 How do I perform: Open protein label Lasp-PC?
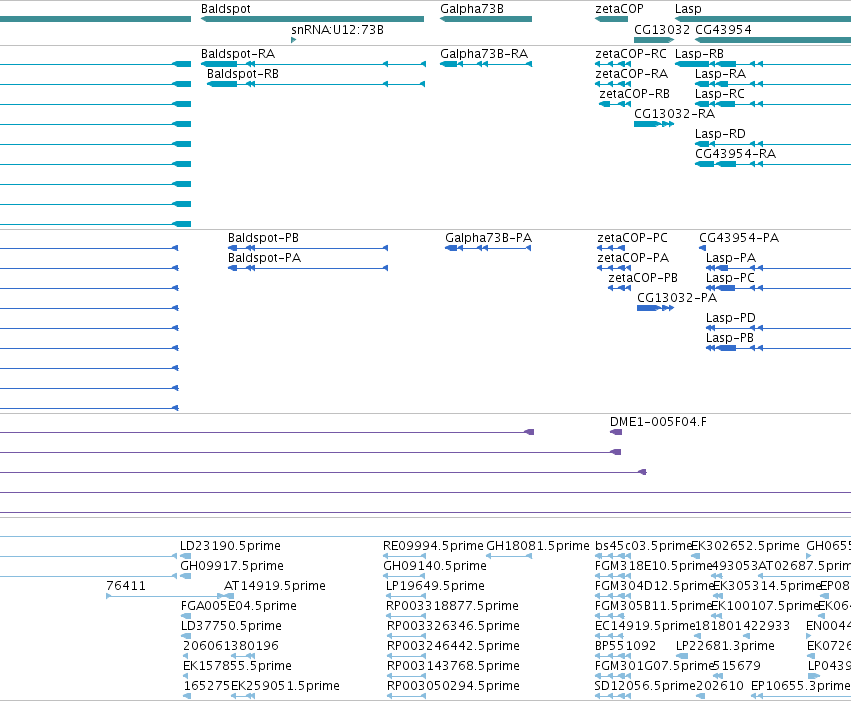(730, 278)
